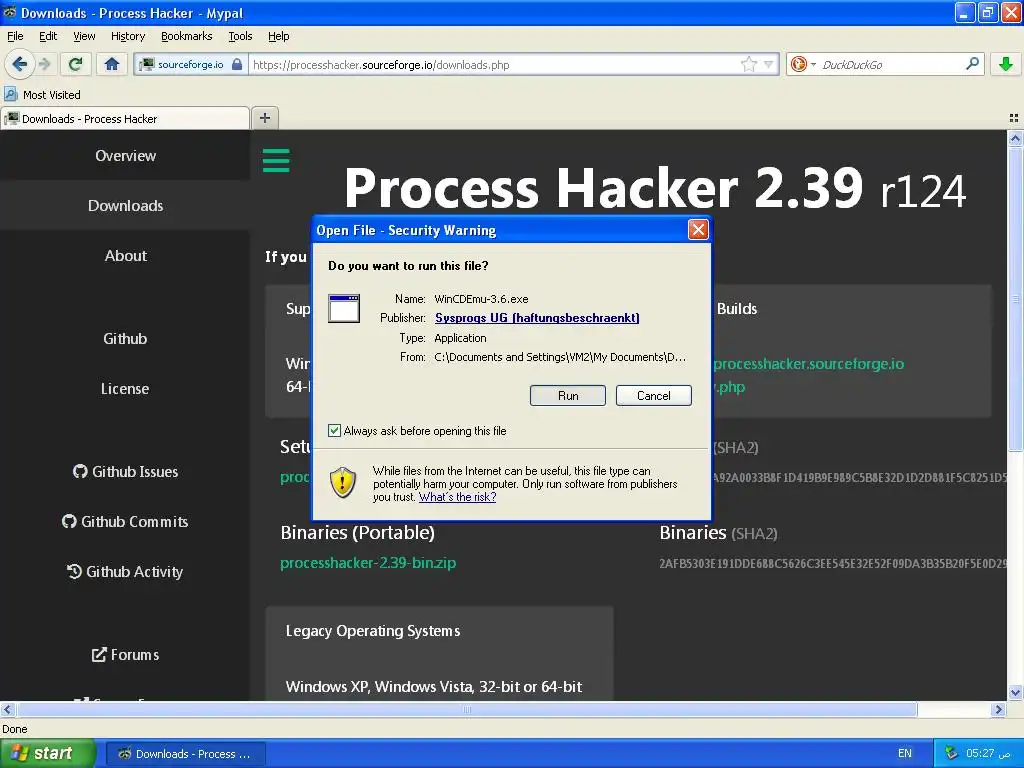This screenshot has width=1024, height=768.
Task: Open the History menu
Action: 127,36
